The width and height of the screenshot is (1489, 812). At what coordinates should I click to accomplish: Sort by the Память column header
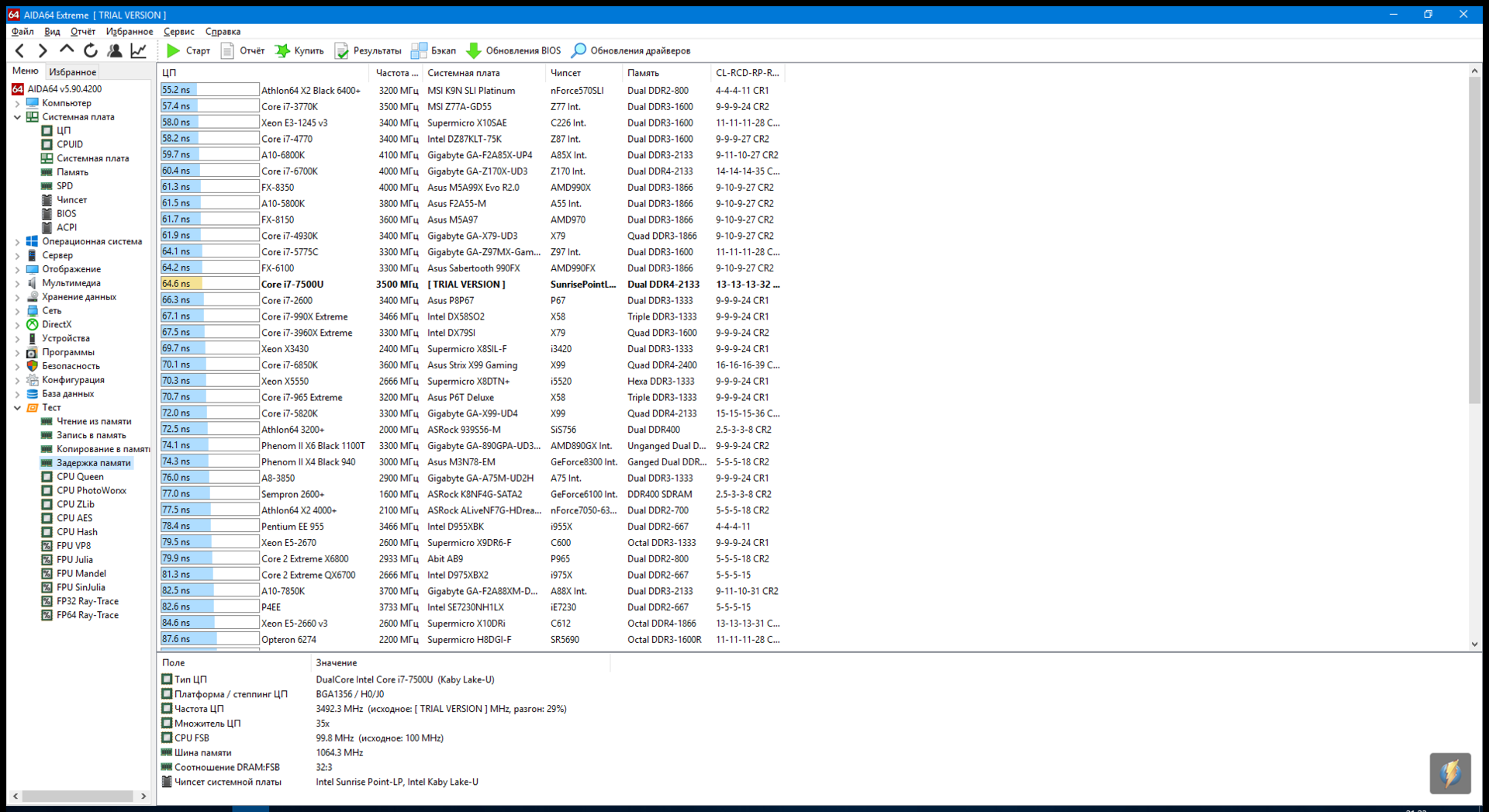(666, 73)
